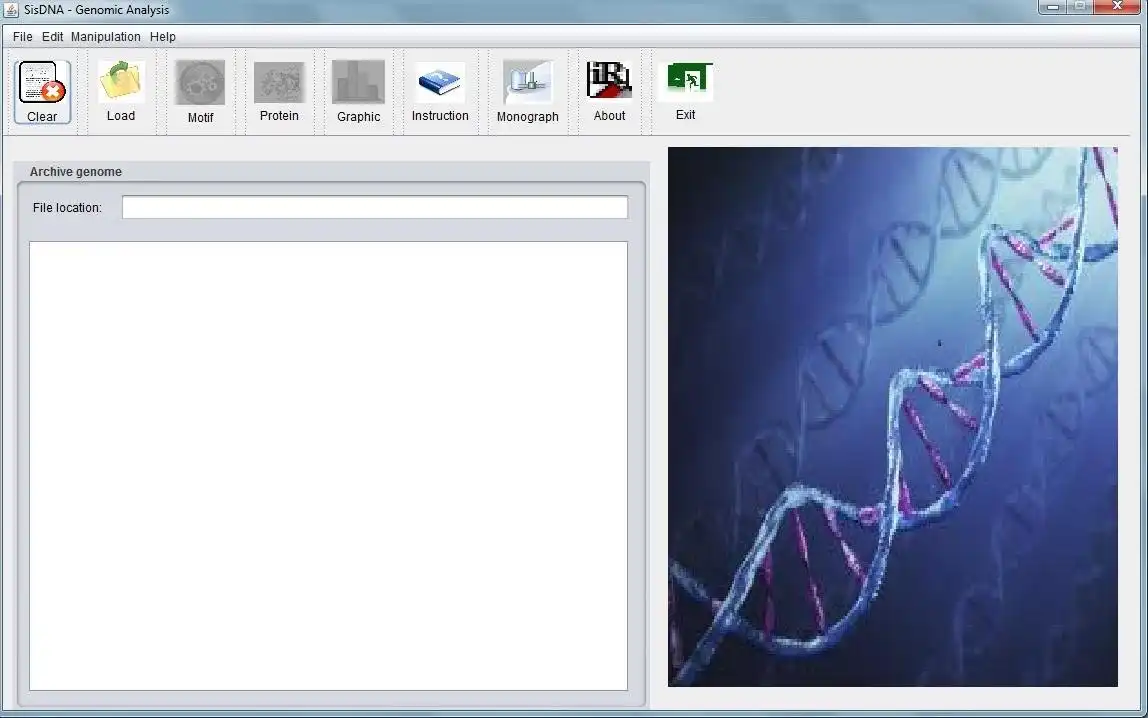Open the Manipulation menu
The width and height of the screenshot is (1148, 718).
pyautogui.click(x=105, y=36)
